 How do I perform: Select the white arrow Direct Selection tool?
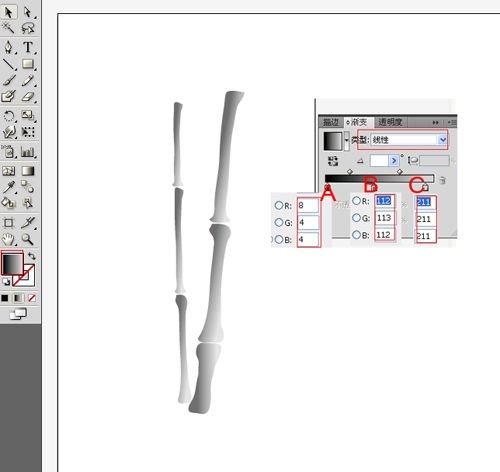click(28, 12)
